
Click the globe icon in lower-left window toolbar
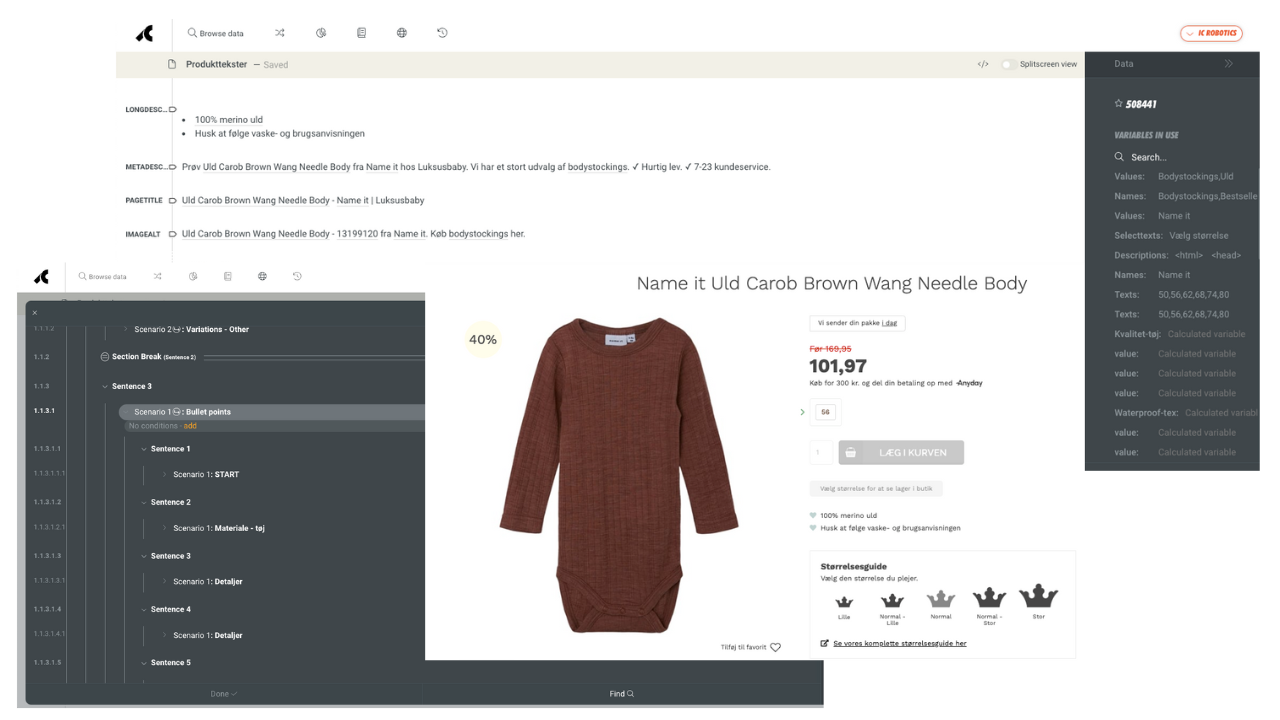point(262,276)
